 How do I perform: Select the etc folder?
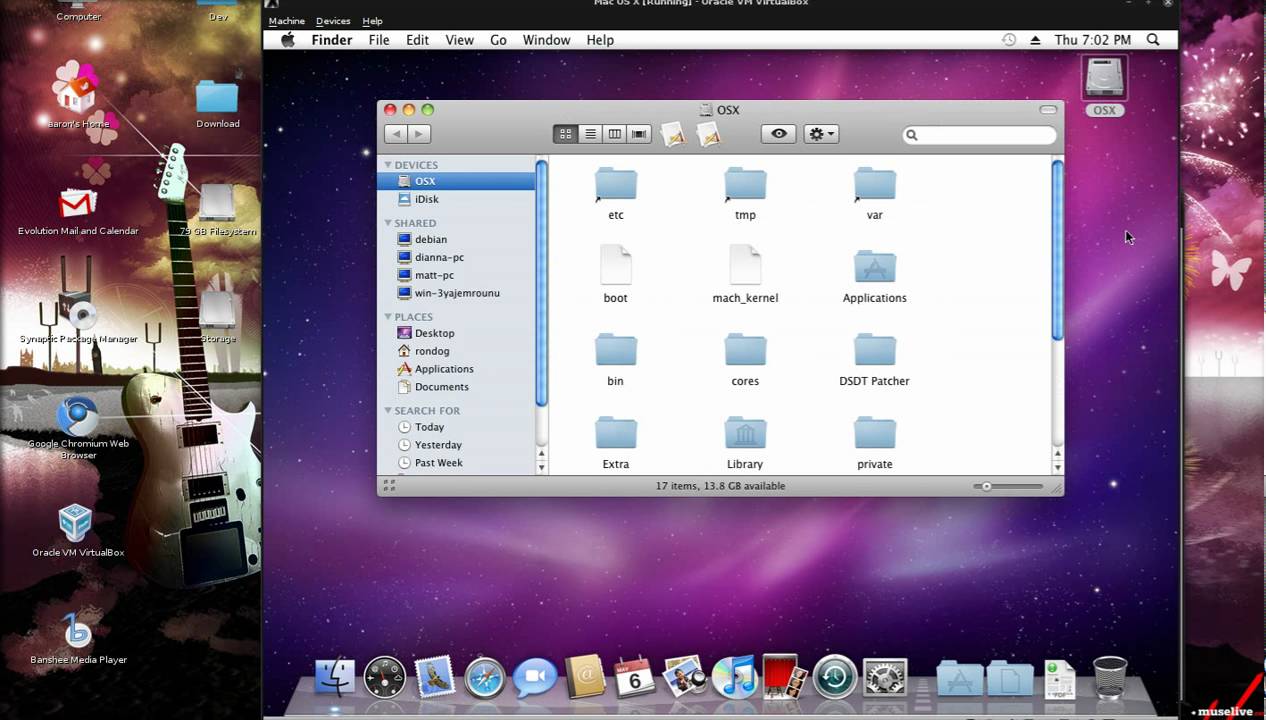pos(616,194)
